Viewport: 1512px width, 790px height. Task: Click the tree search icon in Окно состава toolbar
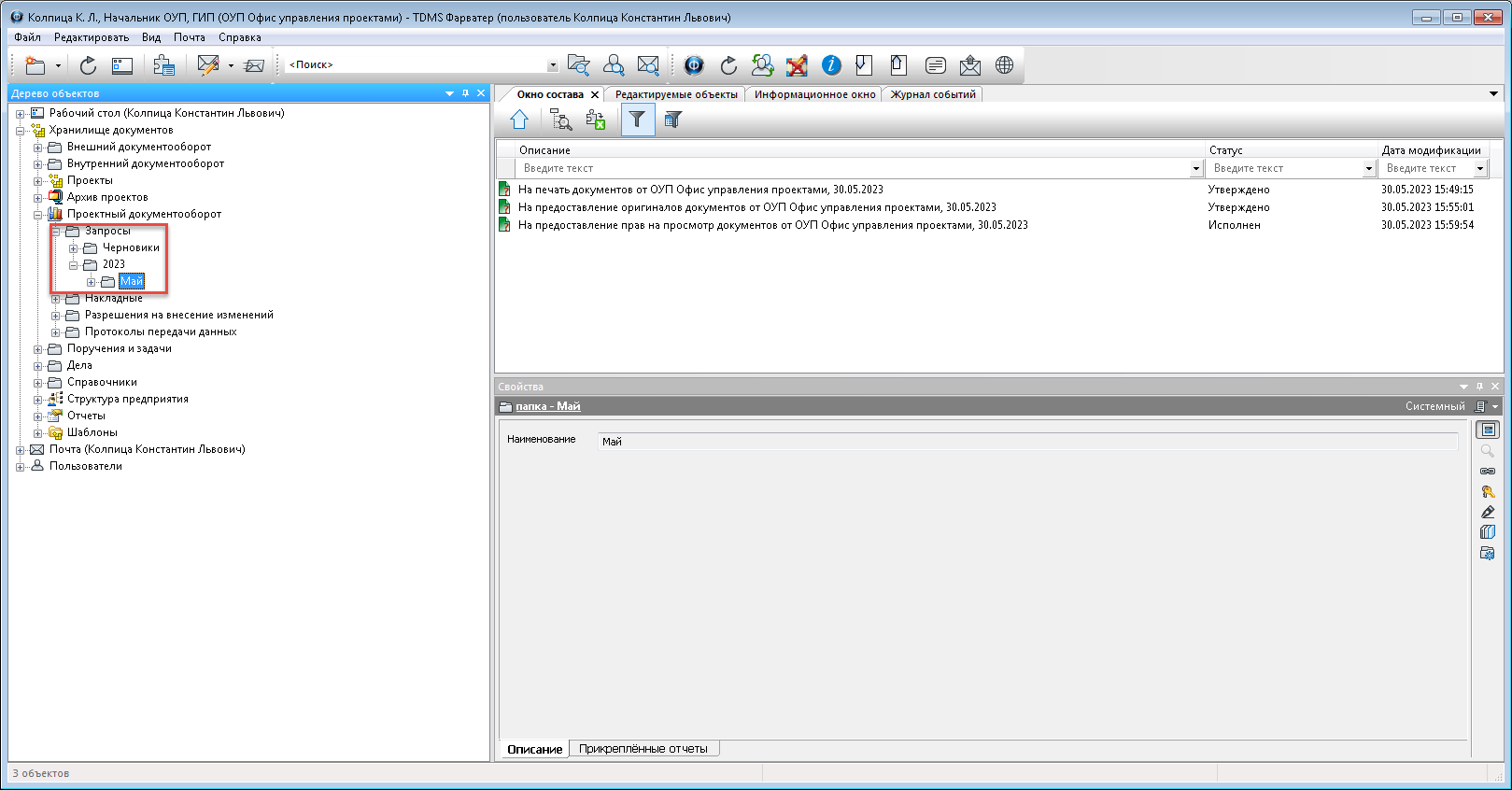560,120
